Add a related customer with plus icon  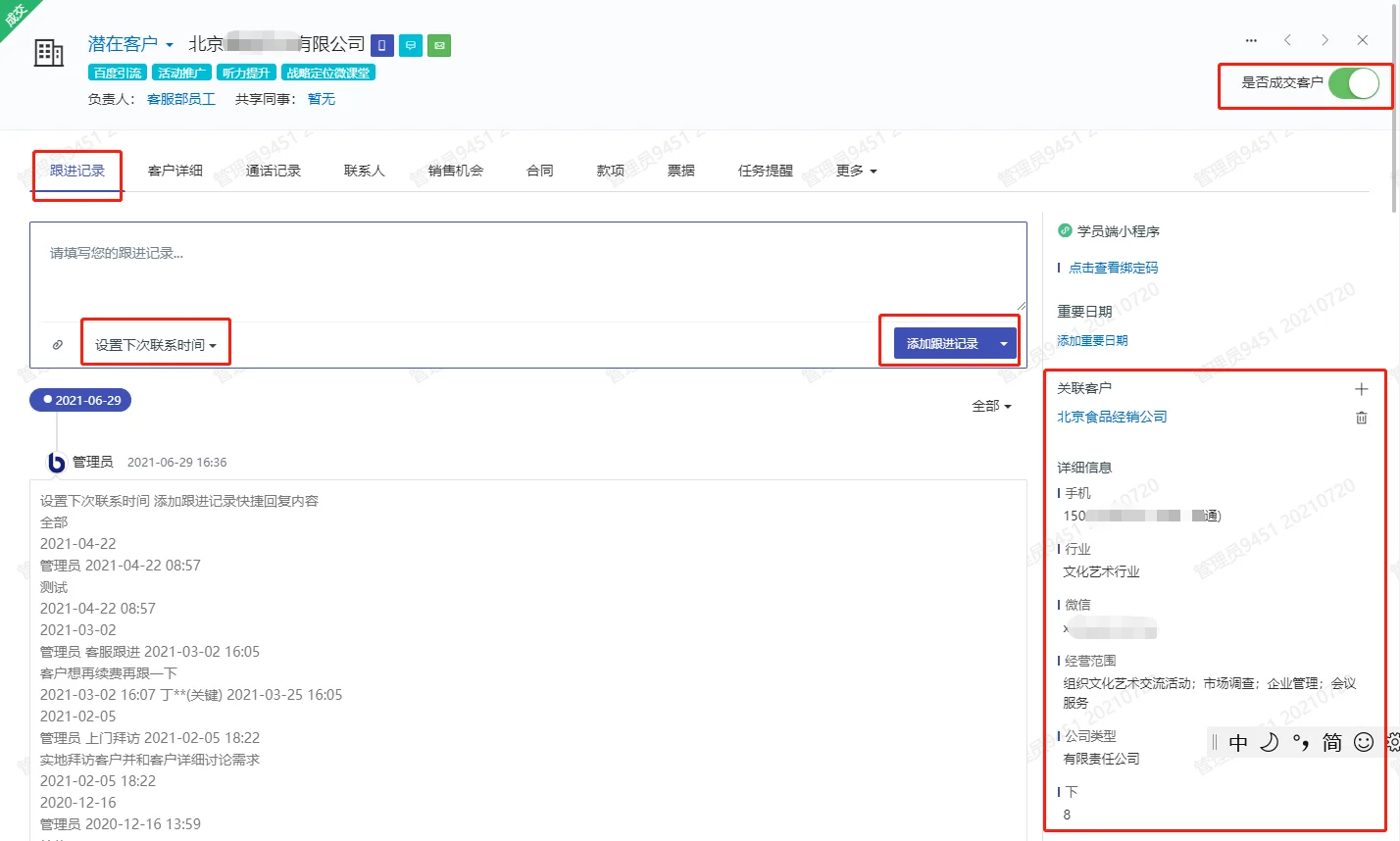(x=1361, y=389)
